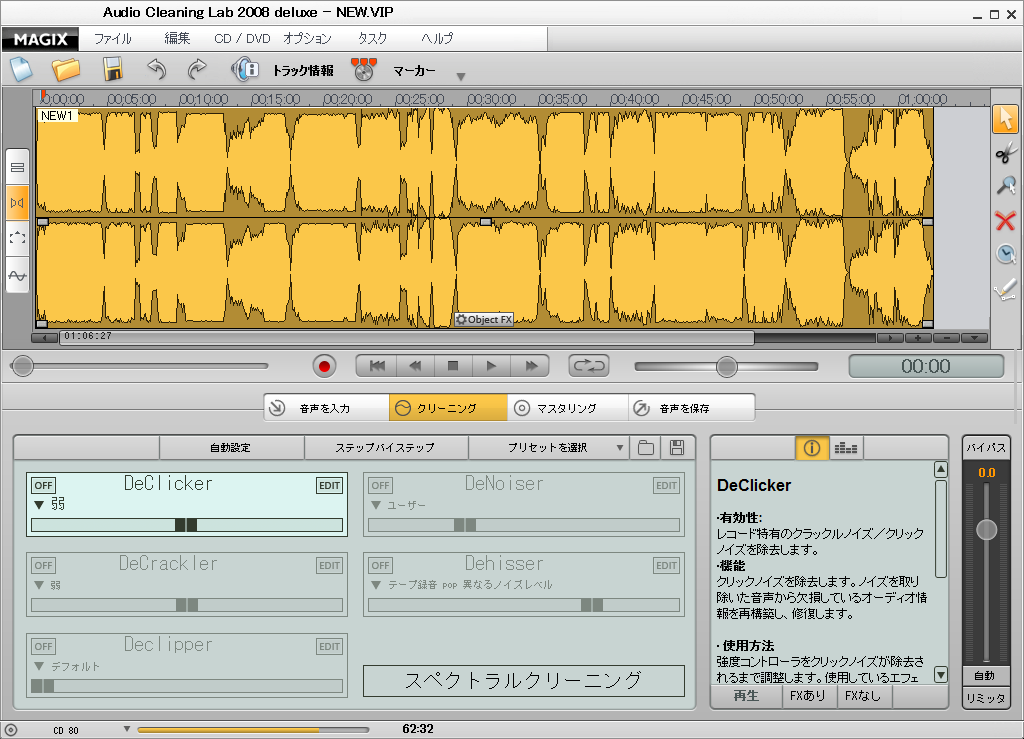1024x739 pixels.
Task: Toggle the DeNoiser OFF switch
Action: (x=381, y=485)
